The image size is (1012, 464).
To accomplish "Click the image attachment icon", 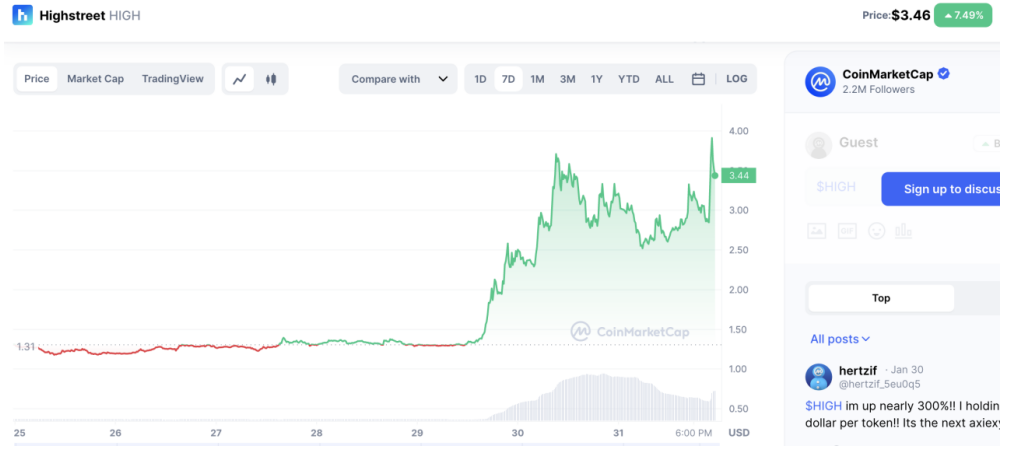I will point(817,230).
